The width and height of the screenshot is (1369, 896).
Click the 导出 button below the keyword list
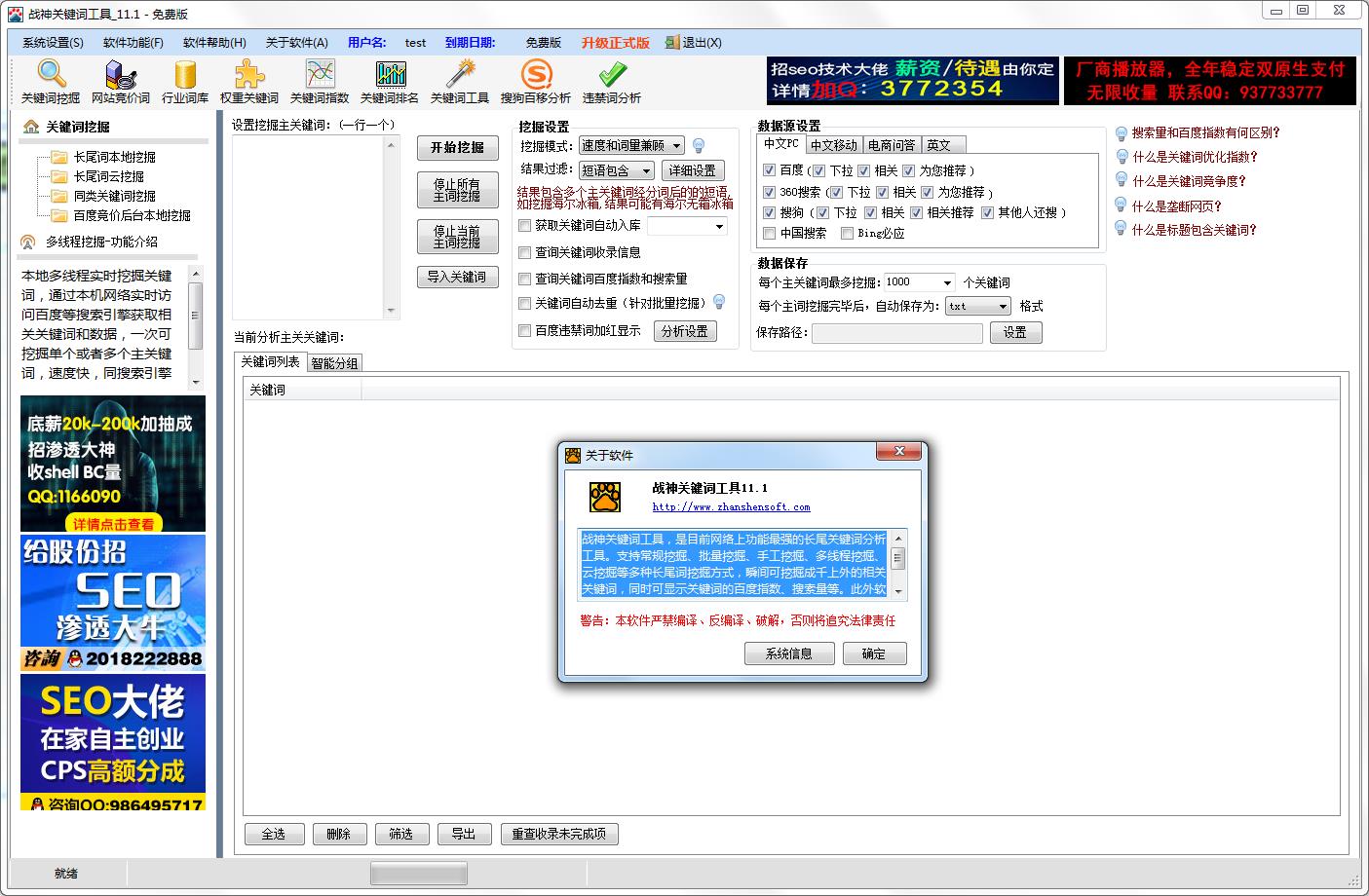click(464, 834)
